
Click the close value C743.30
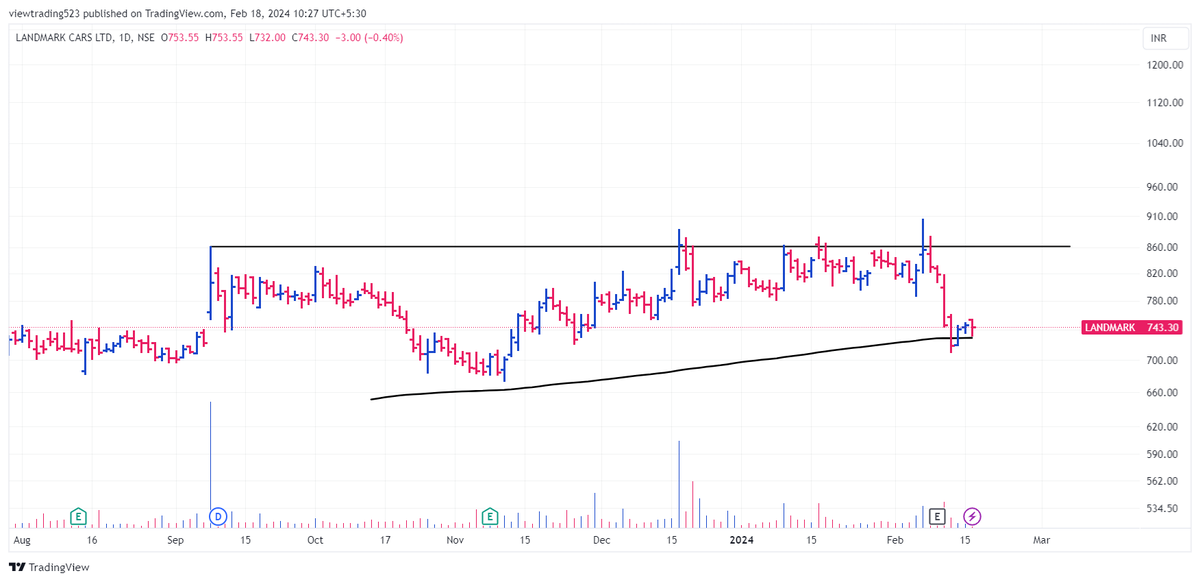tap(311, 37)
